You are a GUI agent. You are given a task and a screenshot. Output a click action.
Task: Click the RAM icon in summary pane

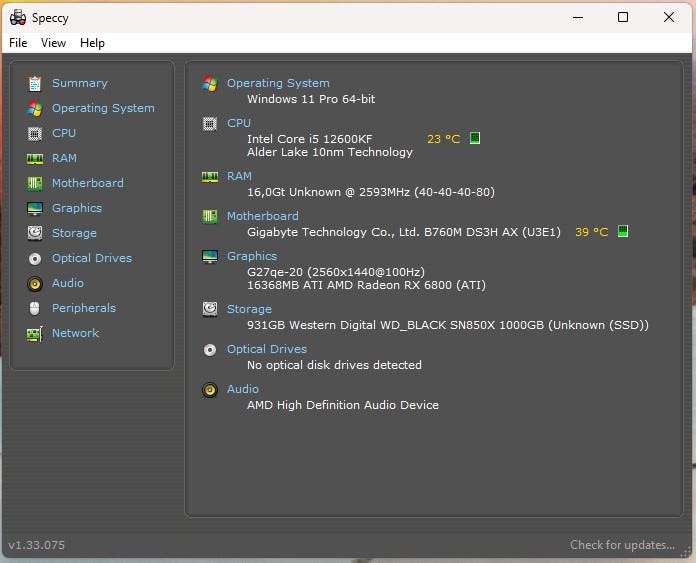click(x=210, y=177)
